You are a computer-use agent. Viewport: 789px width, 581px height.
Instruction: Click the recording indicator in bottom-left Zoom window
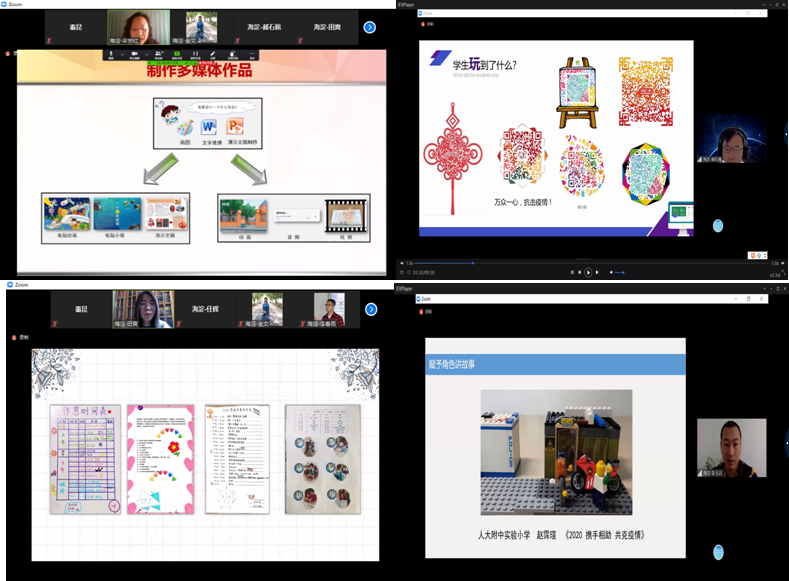pos(21,338)
